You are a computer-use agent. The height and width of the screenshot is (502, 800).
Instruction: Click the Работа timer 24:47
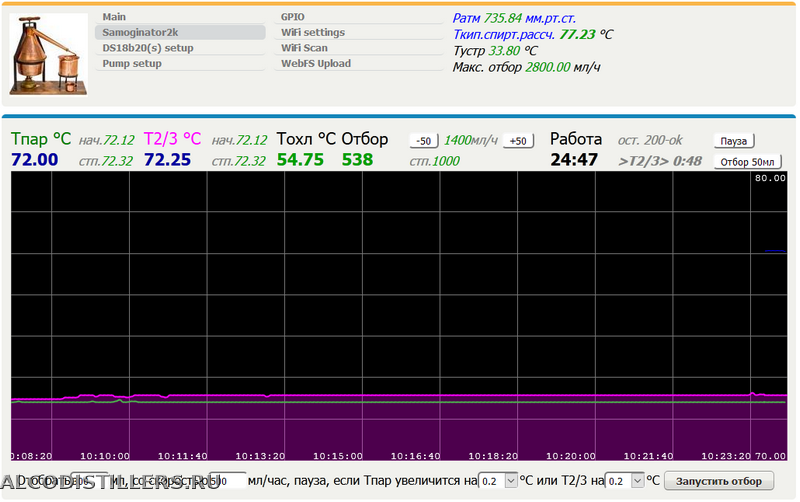point(574,160)
